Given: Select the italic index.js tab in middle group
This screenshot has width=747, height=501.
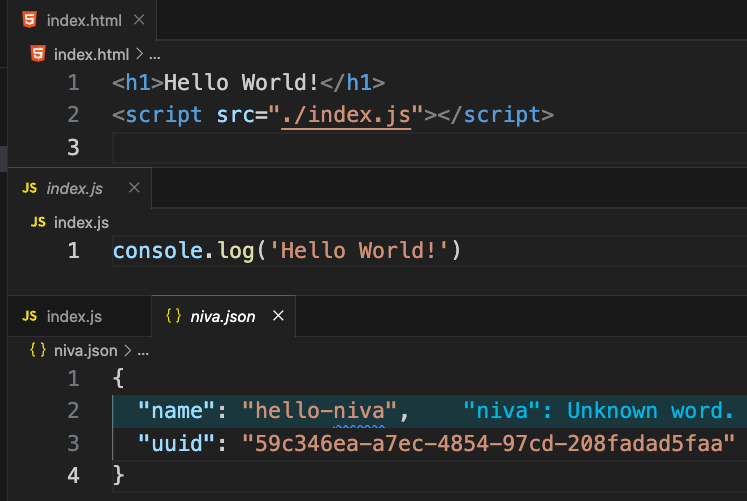Looking at the screenshot, I should point(80,188).
